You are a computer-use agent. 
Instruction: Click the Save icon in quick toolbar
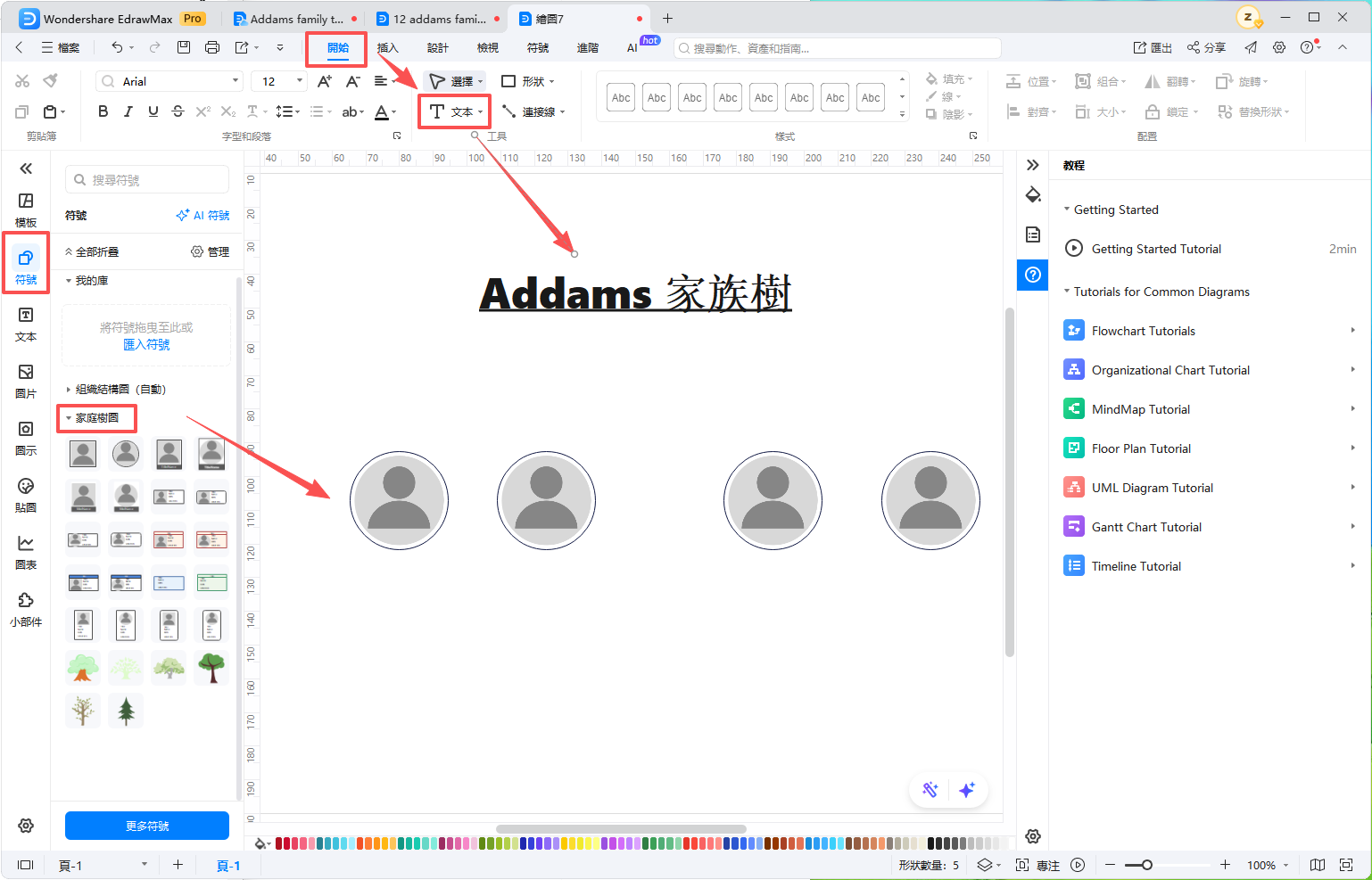184,47
